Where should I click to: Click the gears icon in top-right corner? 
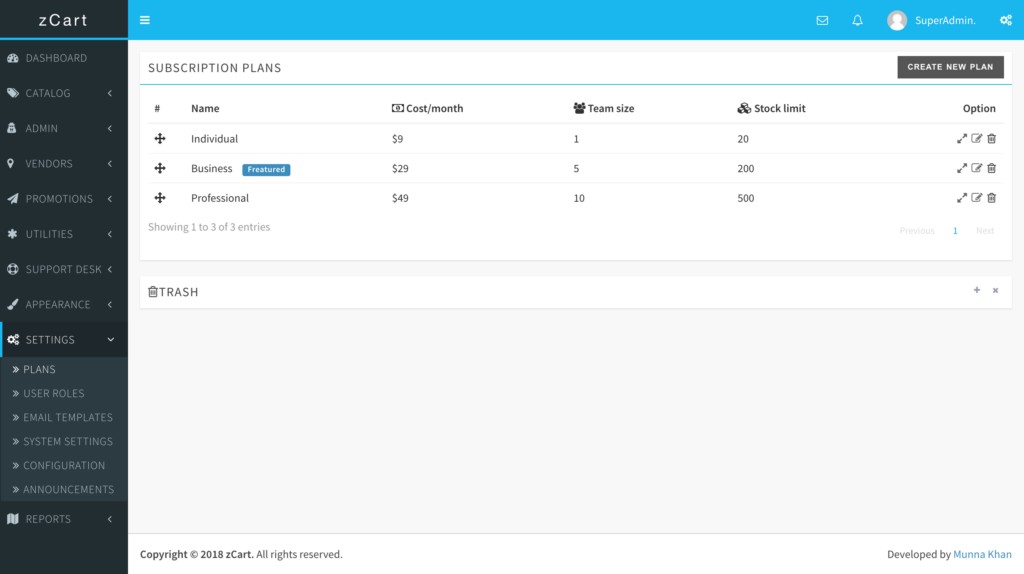pos(1005,20)
